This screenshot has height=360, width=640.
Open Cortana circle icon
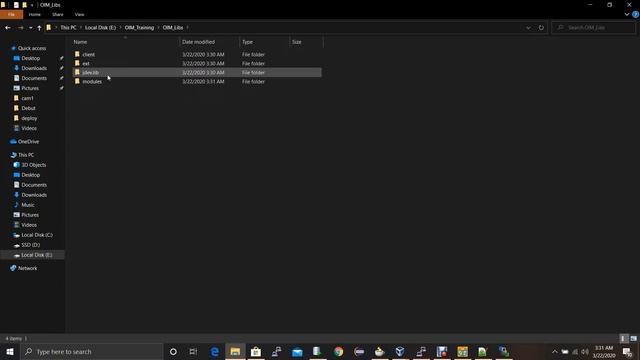pyautogui.click(x=173, y=351)
